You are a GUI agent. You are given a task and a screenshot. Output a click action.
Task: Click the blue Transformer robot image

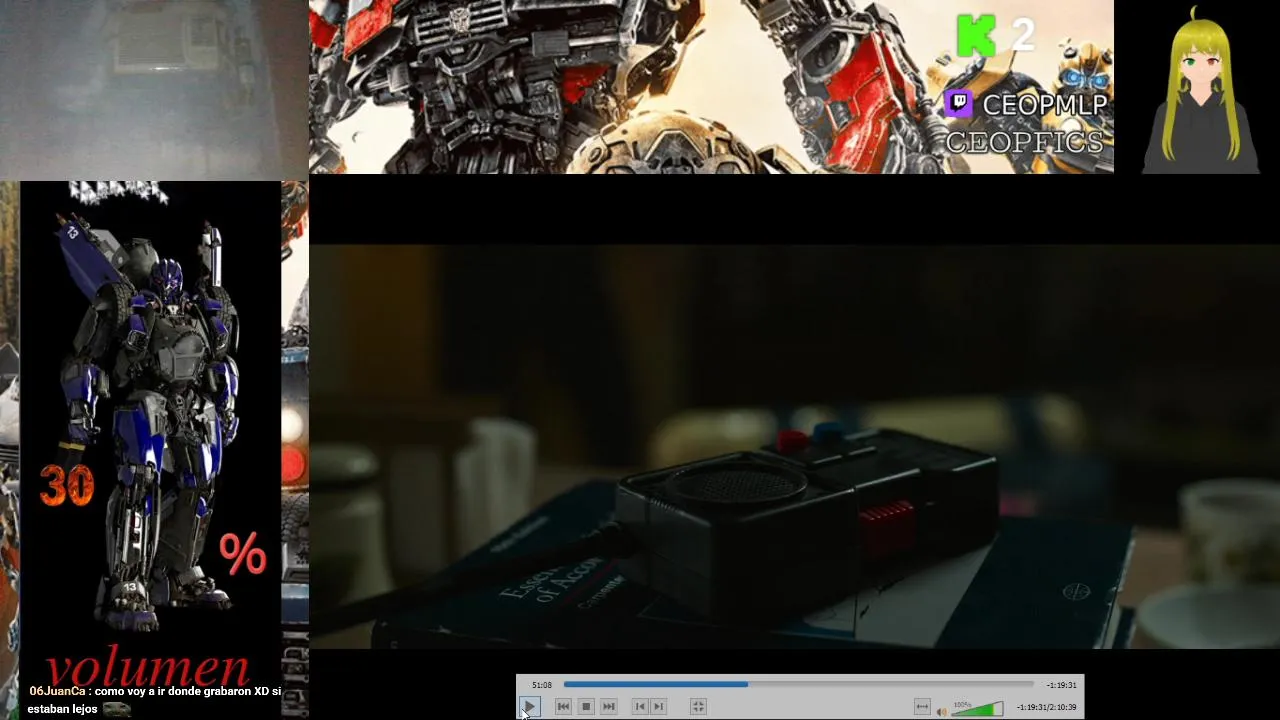(150, 420)
